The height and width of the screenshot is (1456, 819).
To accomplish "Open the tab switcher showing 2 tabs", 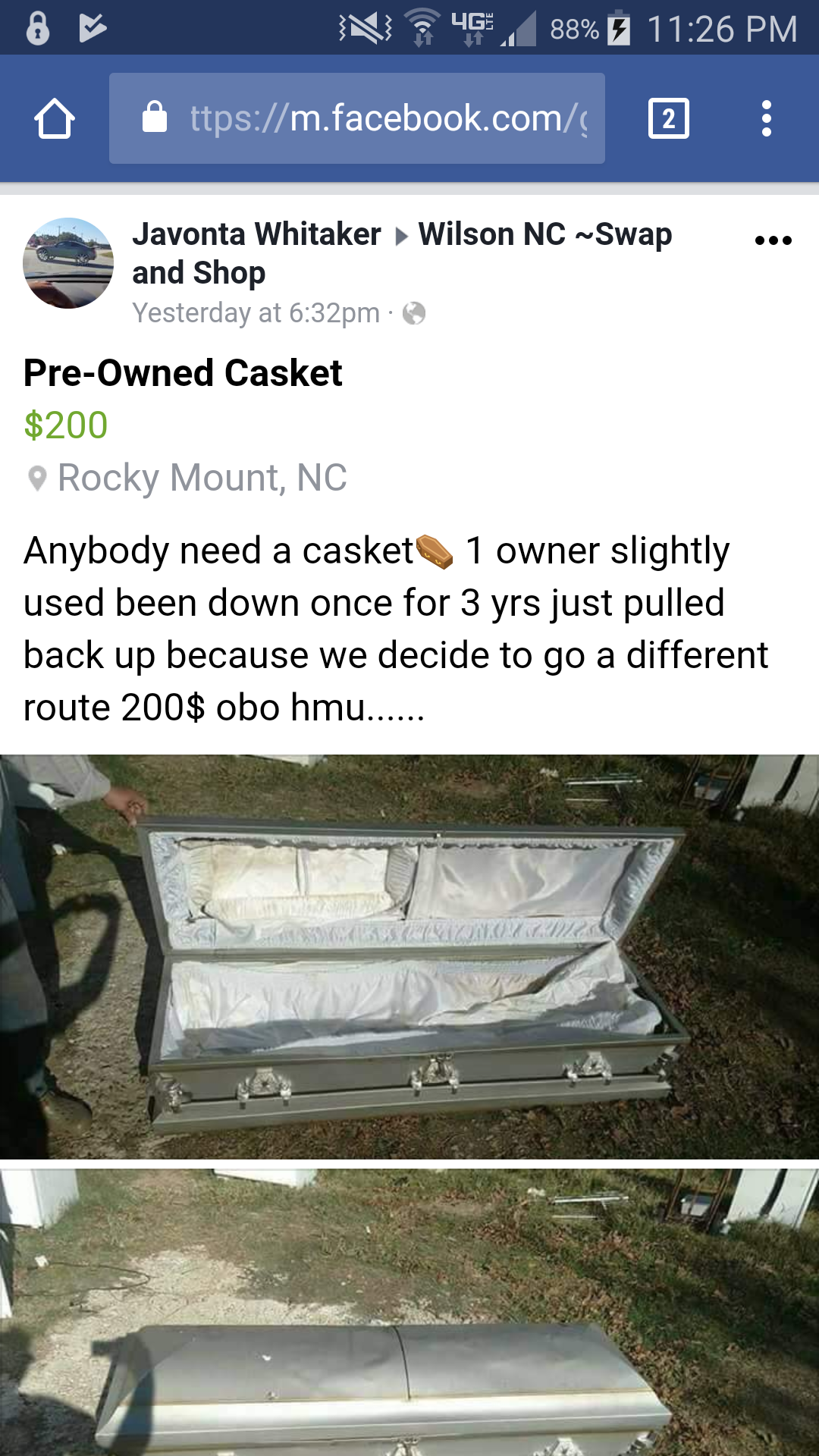I will click(669, 119).
